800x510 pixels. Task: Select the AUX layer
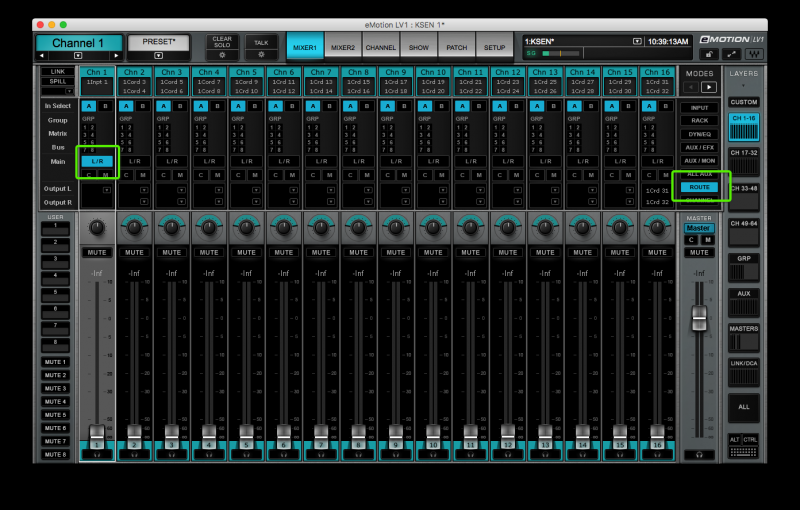743,303
